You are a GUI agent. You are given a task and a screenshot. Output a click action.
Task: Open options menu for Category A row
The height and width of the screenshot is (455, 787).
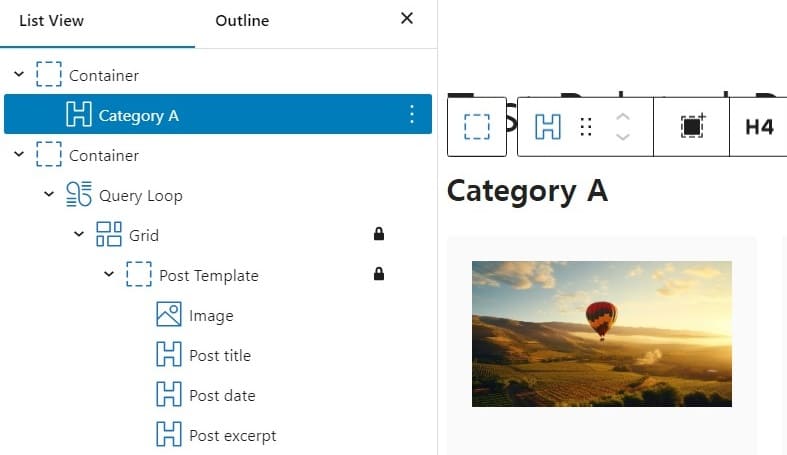click(x=412, y=115)
